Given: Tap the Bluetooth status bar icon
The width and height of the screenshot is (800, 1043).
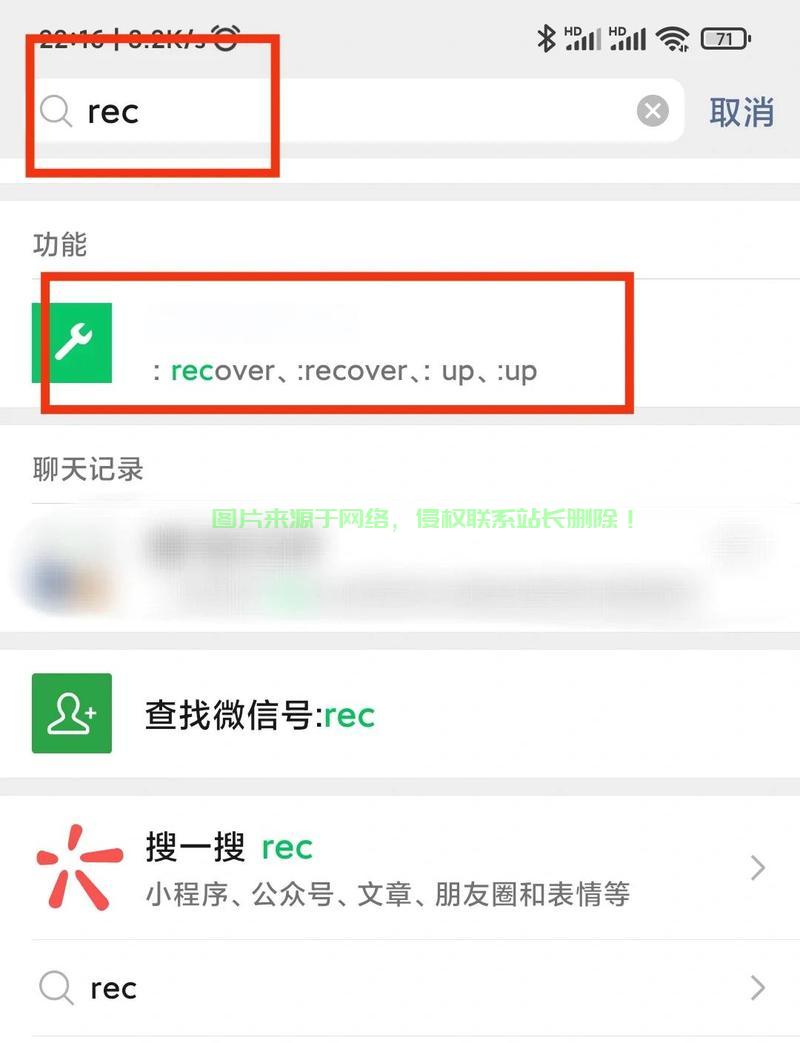Looking at the screenshot, I should coord(546,39).
